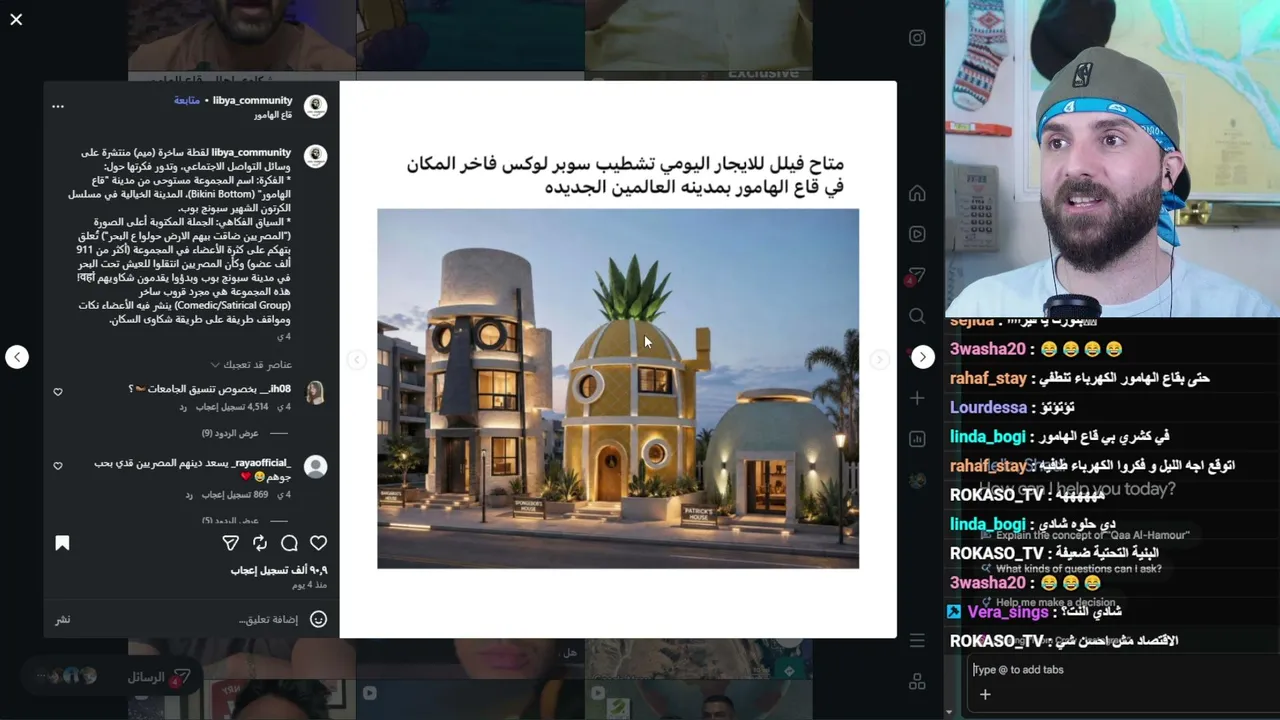This screenshot has width=1280, height=720.
Task: Create a new post with plus icon
Action: (x=917, y=398)
